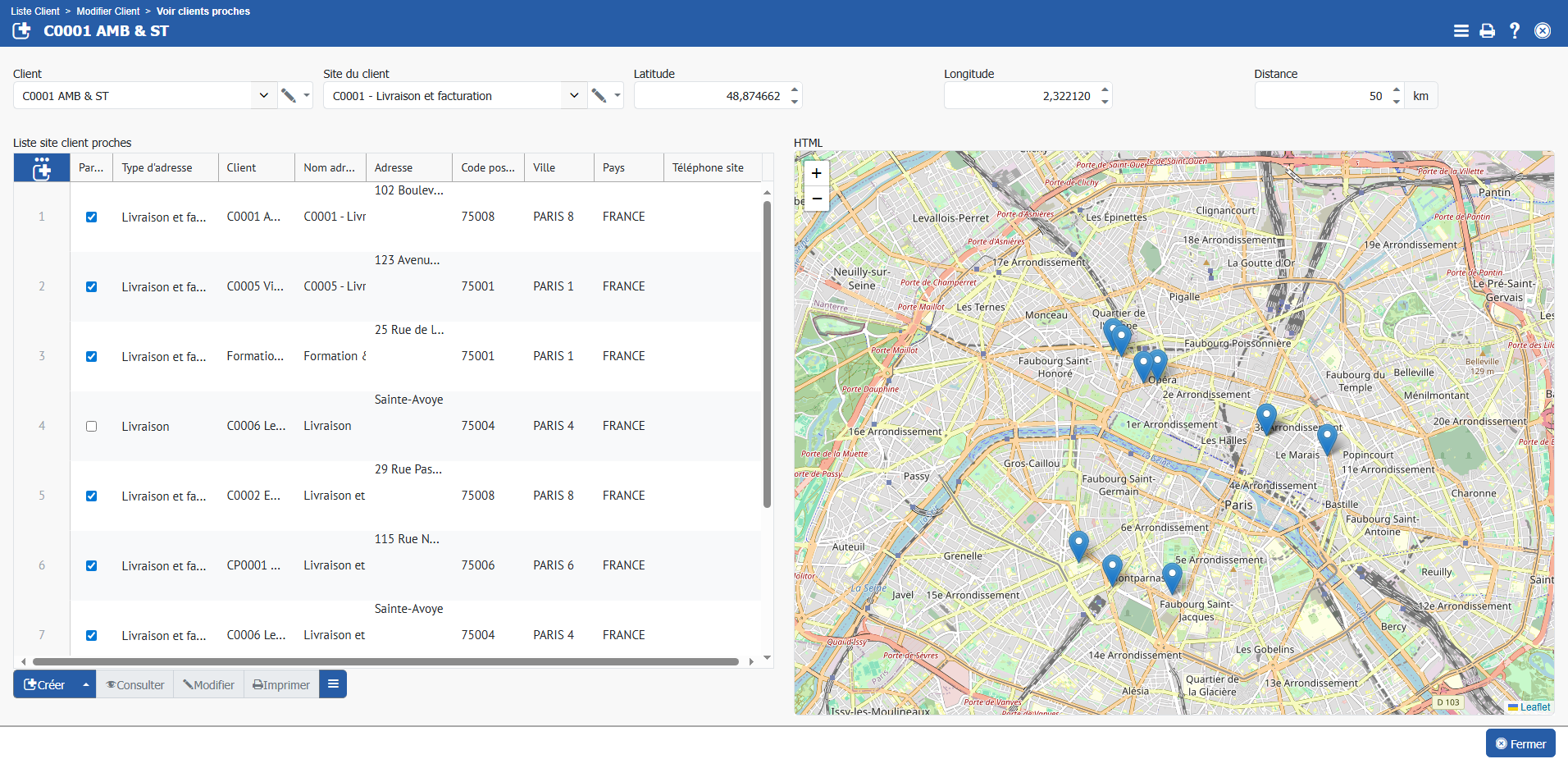Open the Créer button dropdown arrow
The height and width of the screenshot is (759, 1568).
pos(85,684)
